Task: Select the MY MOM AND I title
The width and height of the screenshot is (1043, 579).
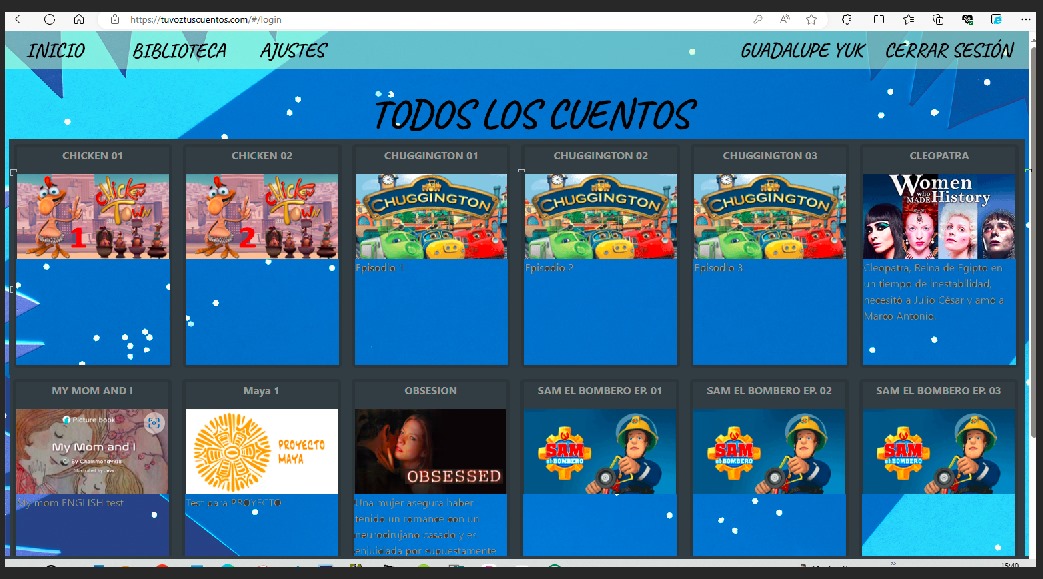Action: 92,391
